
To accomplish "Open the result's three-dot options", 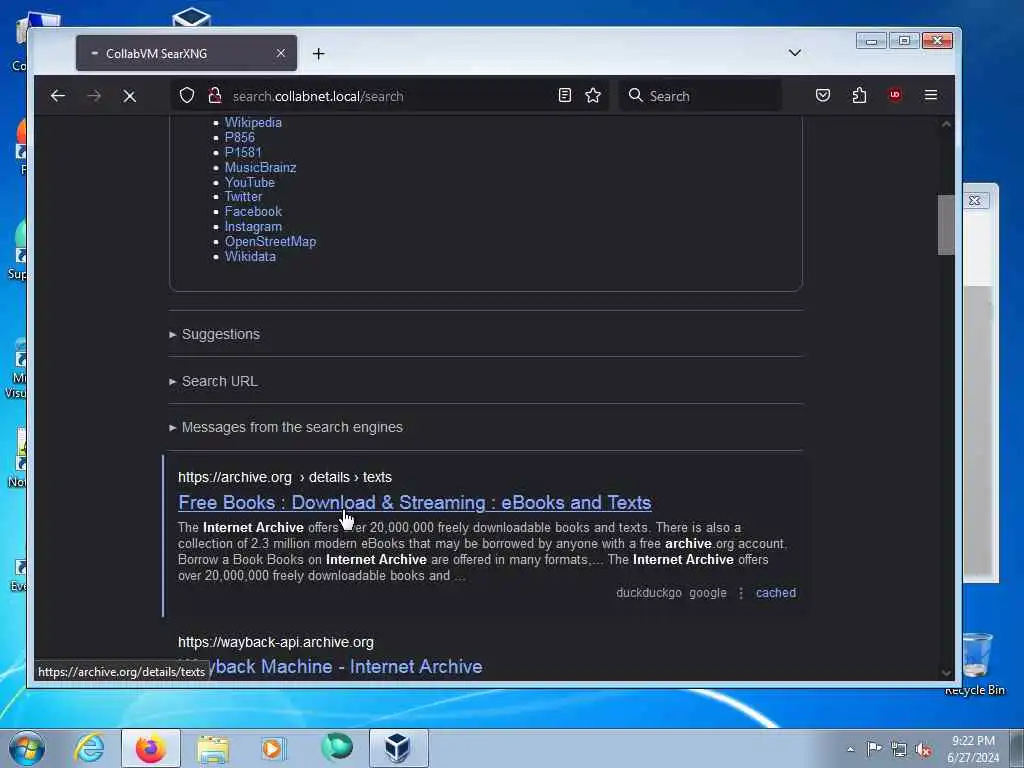I will [x=741, y=593].
